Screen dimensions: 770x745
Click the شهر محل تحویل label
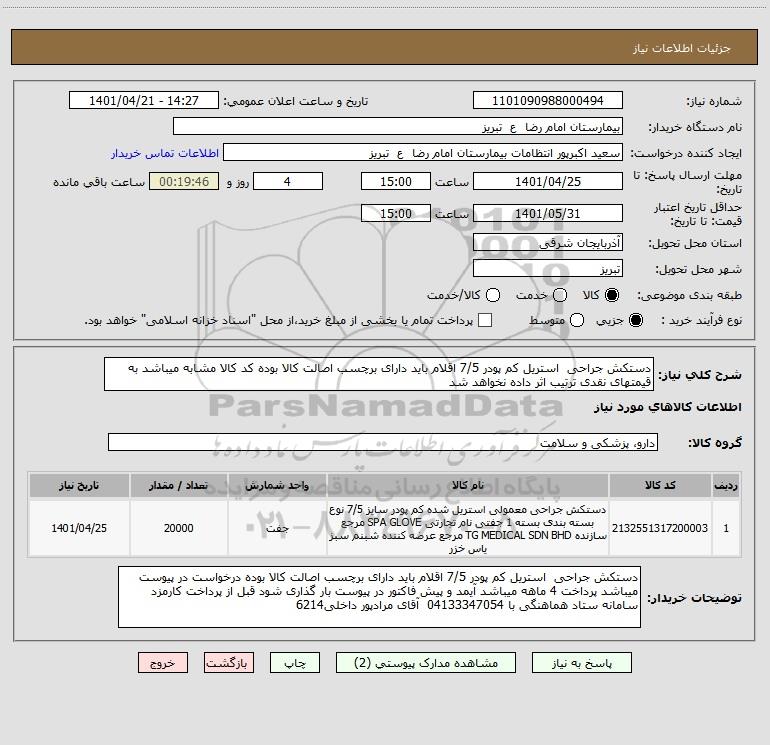[699, 270]
